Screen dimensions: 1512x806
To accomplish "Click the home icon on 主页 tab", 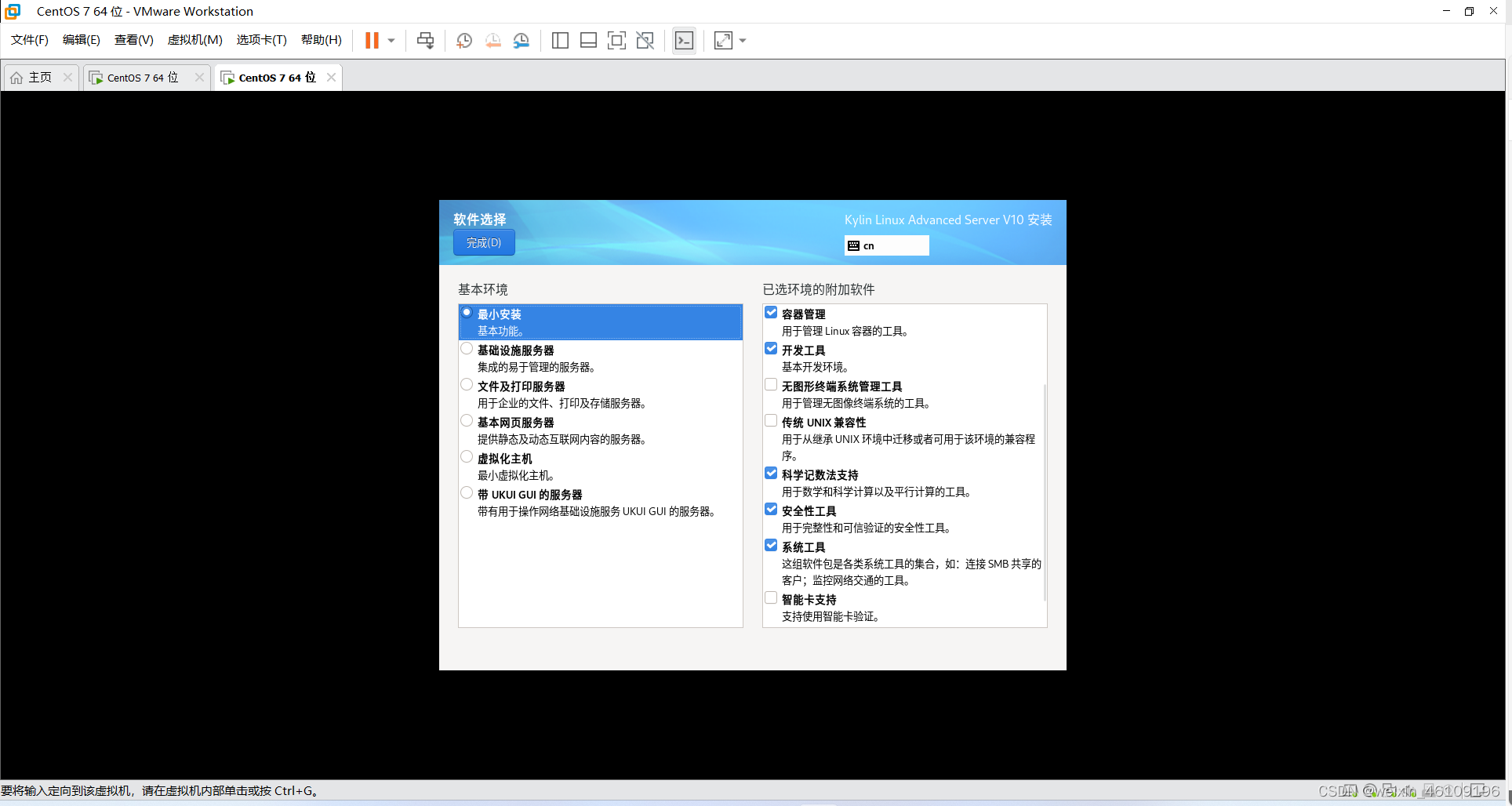I will point(16,78).
